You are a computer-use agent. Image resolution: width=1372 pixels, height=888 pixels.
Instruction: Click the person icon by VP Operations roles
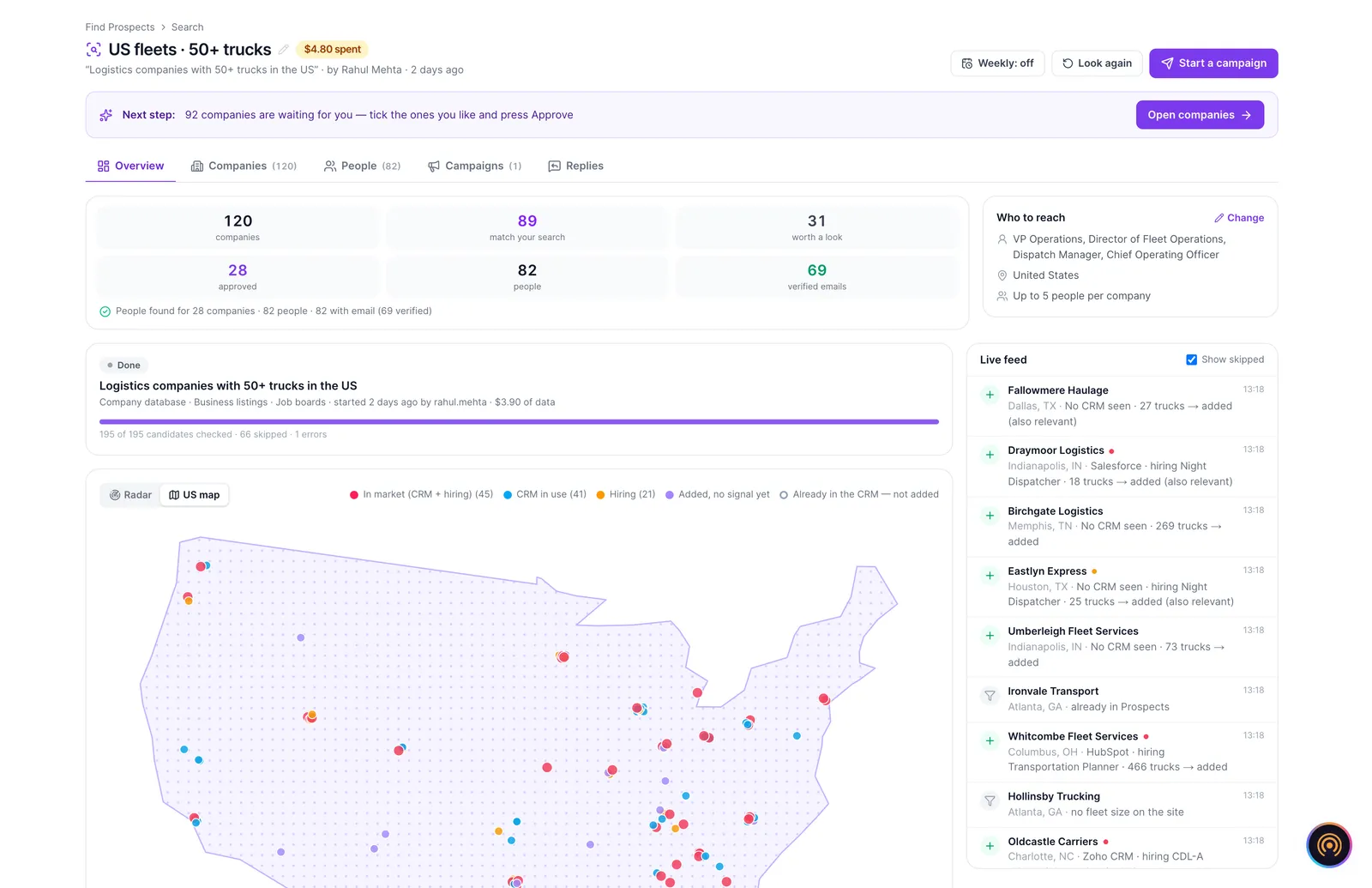click(x=1002, y=239)
